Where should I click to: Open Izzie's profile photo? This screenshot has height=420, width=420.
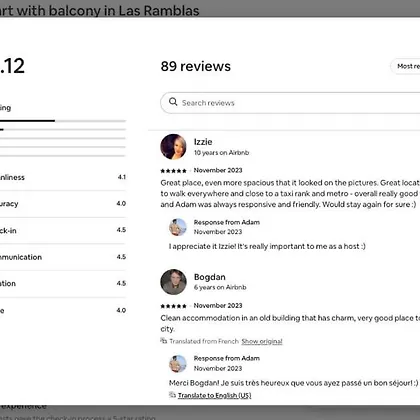[173, 147]
